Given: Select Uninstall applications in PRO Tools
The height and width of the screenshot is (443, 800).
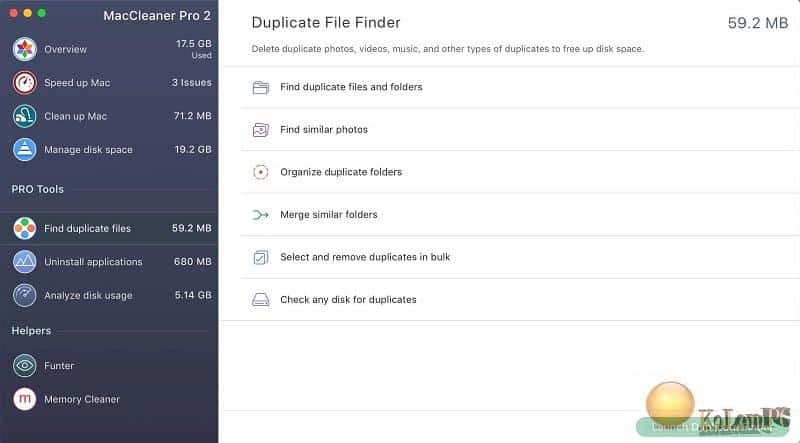Looking at the screenshot, I should click(93, 262).
